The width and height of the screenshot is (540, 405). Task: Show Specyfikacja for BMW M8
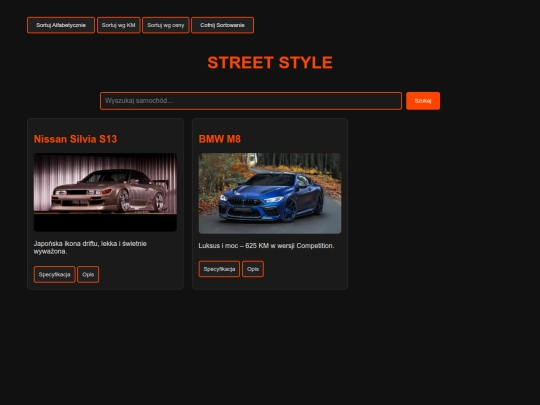pos(219,269)
